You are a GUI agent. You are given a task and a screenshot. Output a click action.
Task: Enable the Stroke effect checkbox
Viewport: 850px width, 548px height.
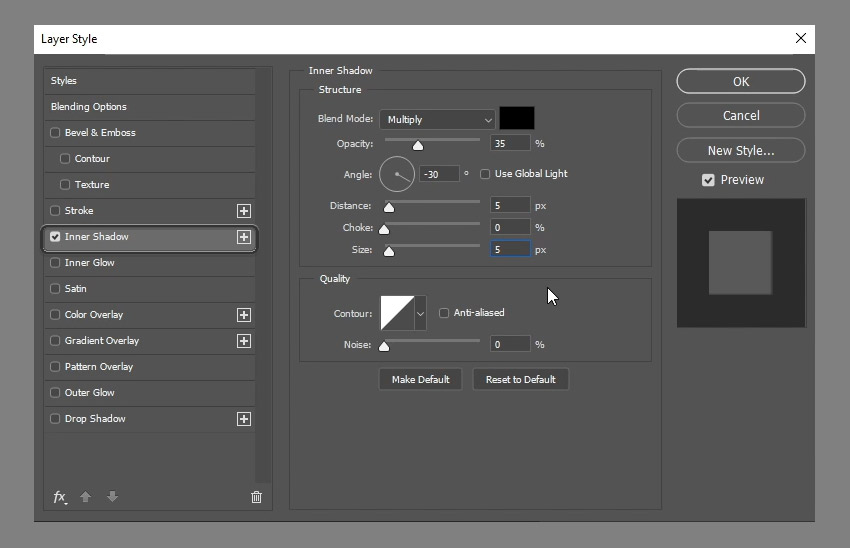pyautogui.click(x=55, y=211)
